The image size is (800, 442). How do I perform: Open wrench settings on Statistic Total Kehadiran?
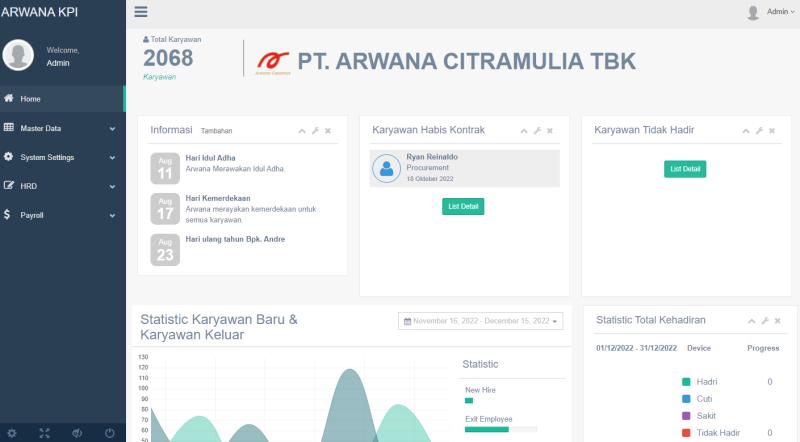[x=765, y=321]
